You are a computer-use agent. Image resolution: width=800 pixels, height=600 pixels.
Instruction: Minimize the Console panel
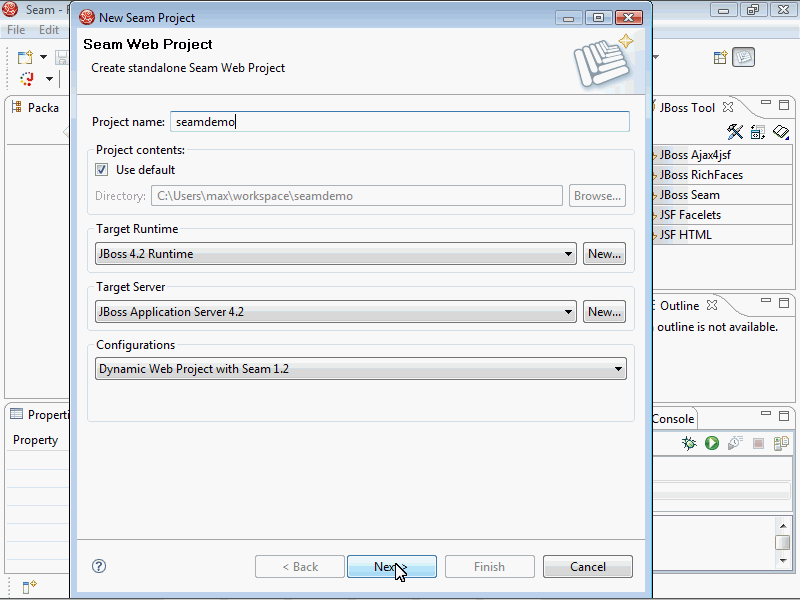[766, 413]
